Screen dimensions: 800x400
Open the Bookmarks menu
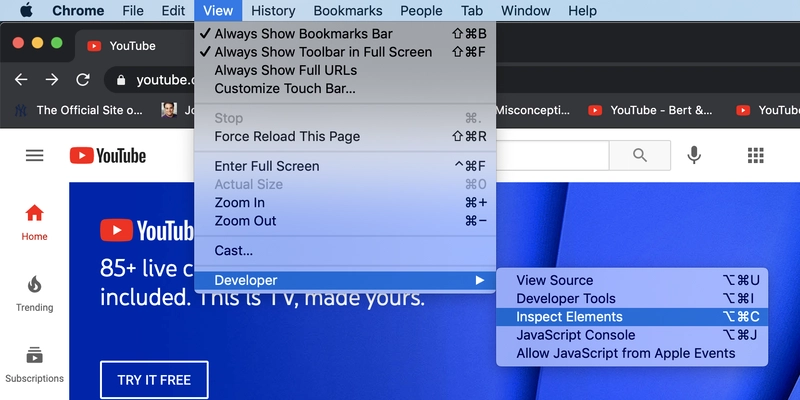click(x=347, y=11)
